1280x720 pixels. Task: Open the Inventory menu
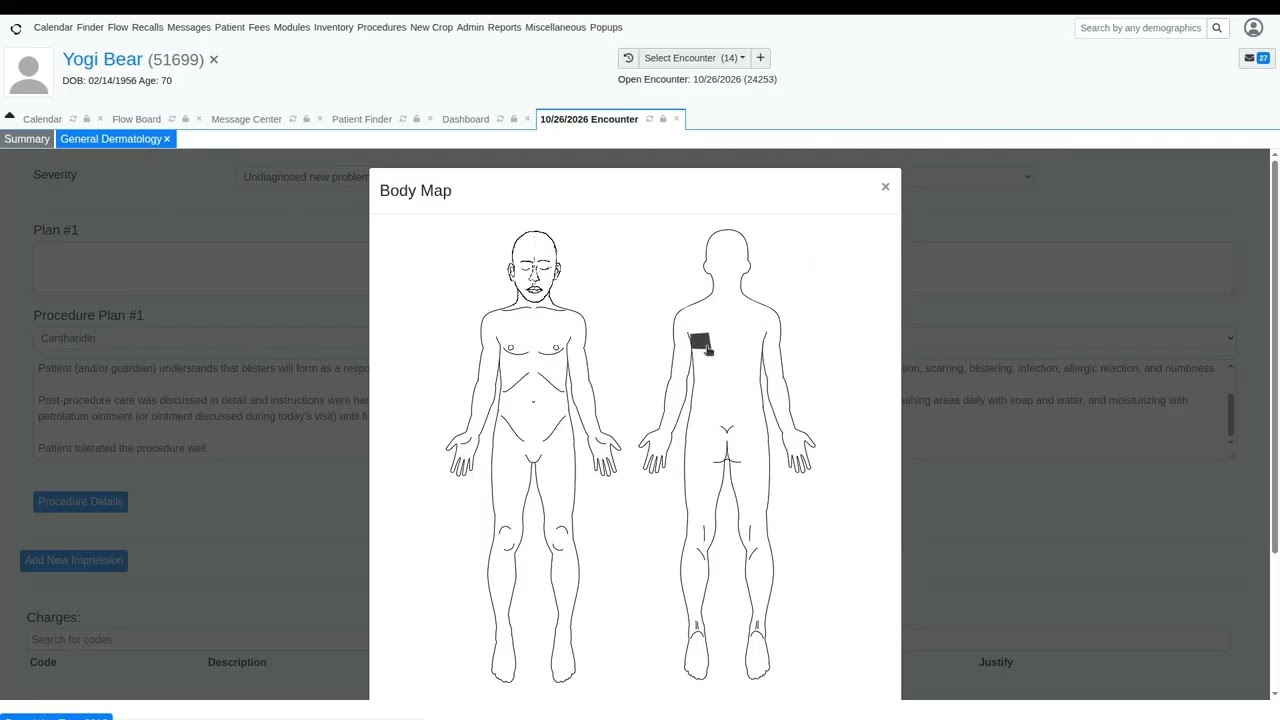point(333,27)
